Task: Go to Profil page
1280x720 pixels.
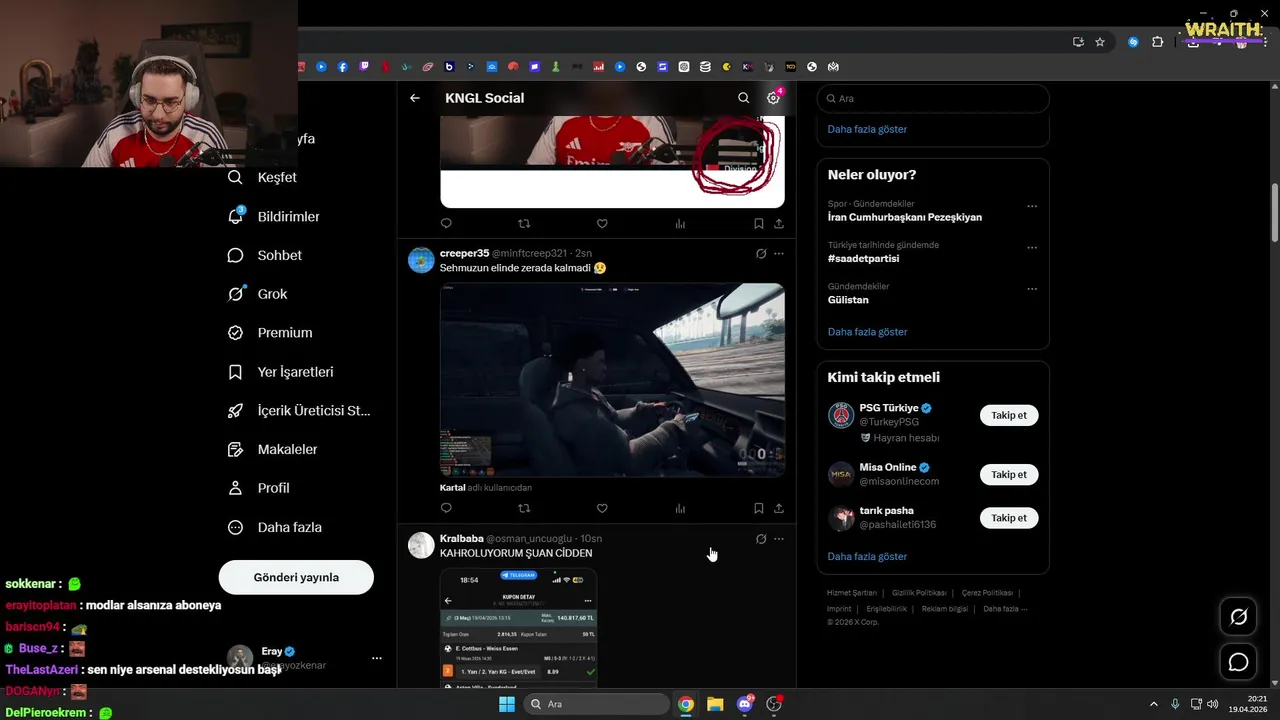Action: pyautogui.click(x=259, y=488)
